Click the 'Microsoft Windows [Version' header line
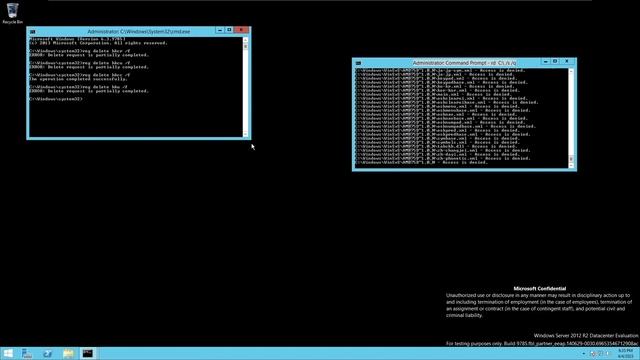 [77, 39]
